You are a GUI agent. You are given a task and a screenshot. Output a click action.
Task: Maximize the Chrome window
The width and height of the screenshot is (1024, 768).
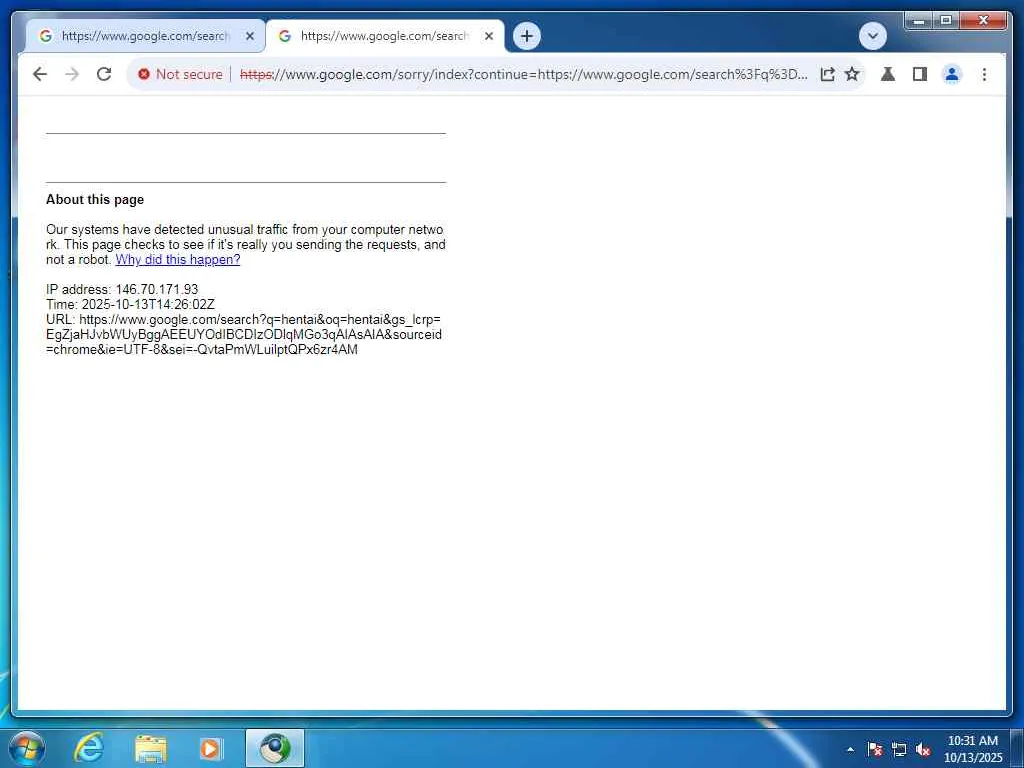click(x=945, y=21)
